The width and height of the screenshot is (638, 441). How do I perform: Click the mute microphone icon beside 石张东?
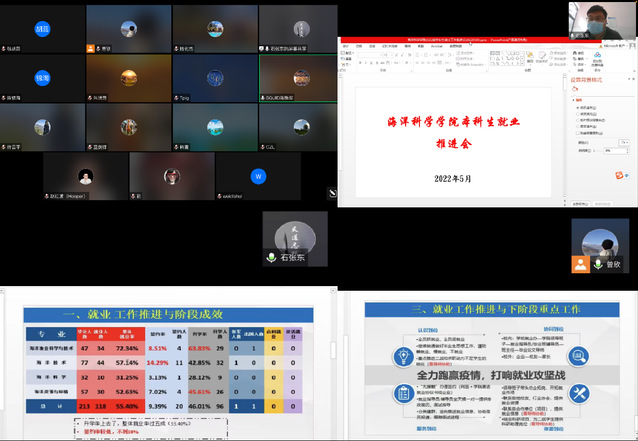[271, 257]
